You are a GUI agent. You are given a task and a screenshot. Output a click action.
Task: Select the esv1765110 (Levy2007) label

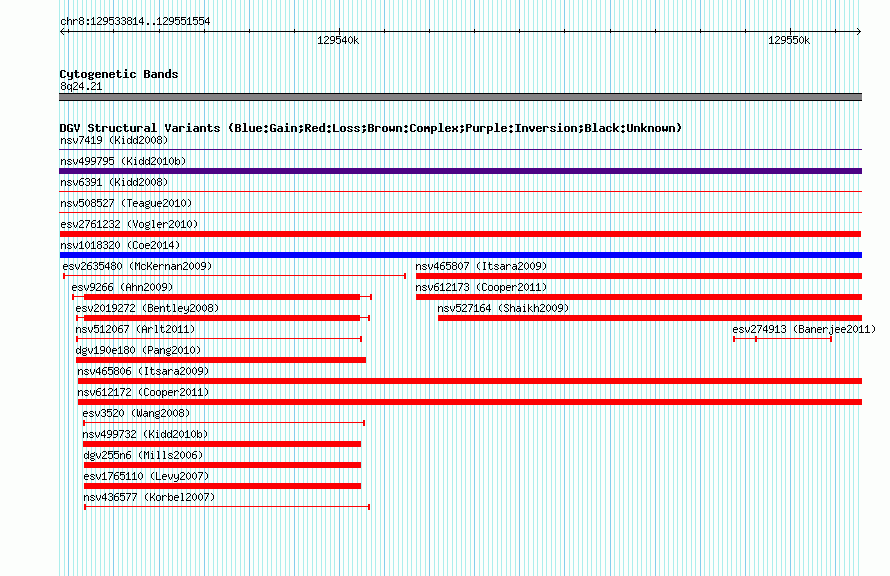pos(146,476)
